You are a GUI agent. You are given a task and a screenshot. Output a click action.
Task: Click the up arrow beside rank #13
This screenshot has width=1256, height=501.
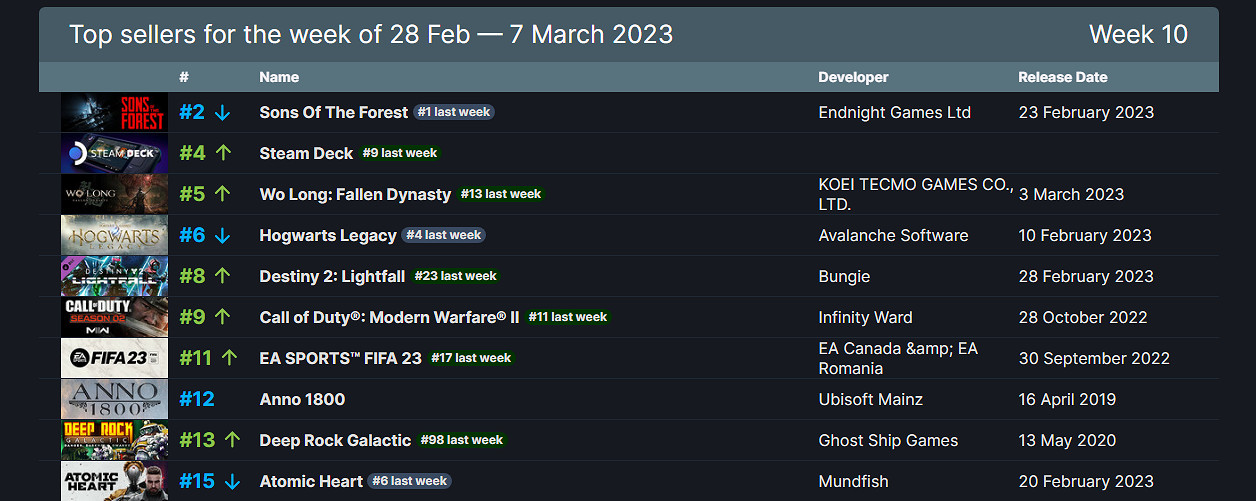[x=232, y=440]
